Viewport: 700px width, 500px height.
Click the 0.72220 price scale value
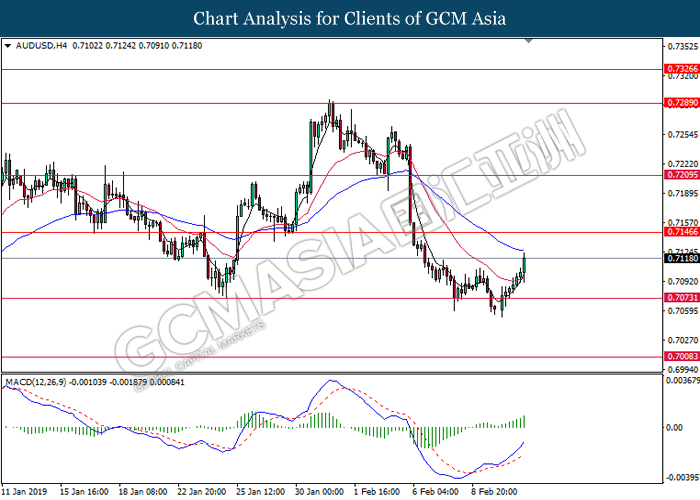(682, 164)
